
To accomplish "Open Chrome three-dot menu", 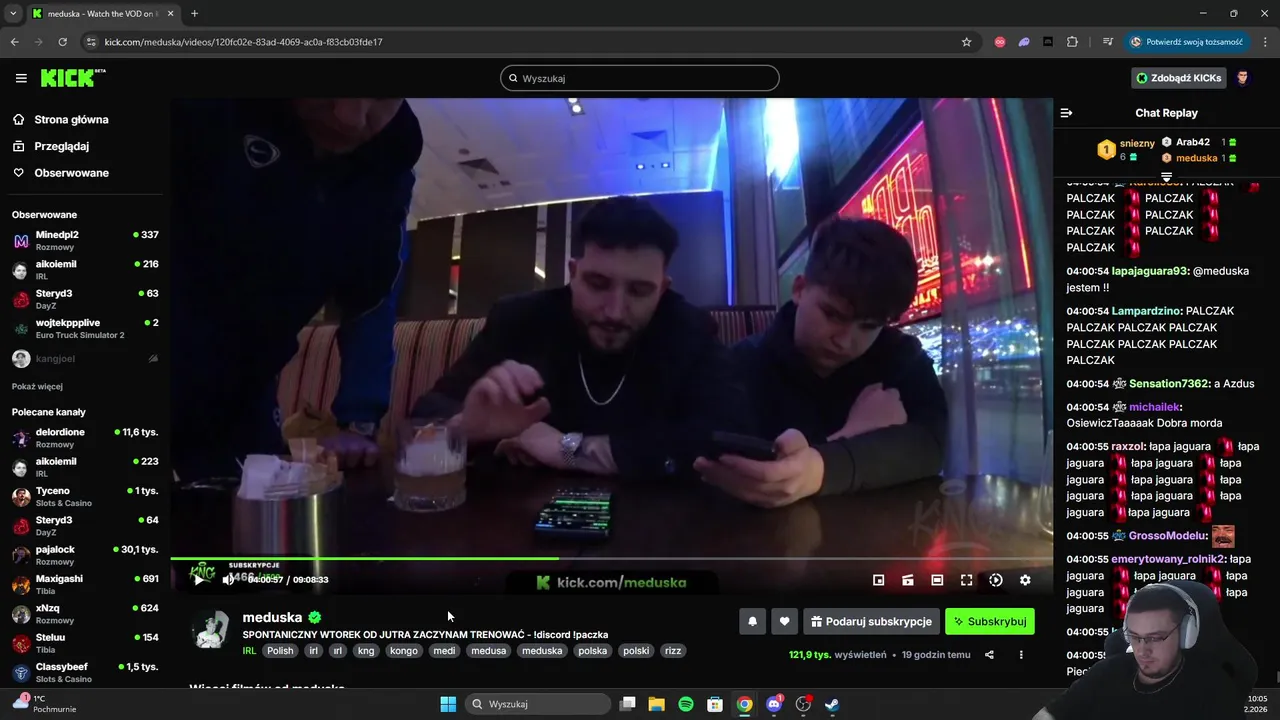I will (1266, 42).
